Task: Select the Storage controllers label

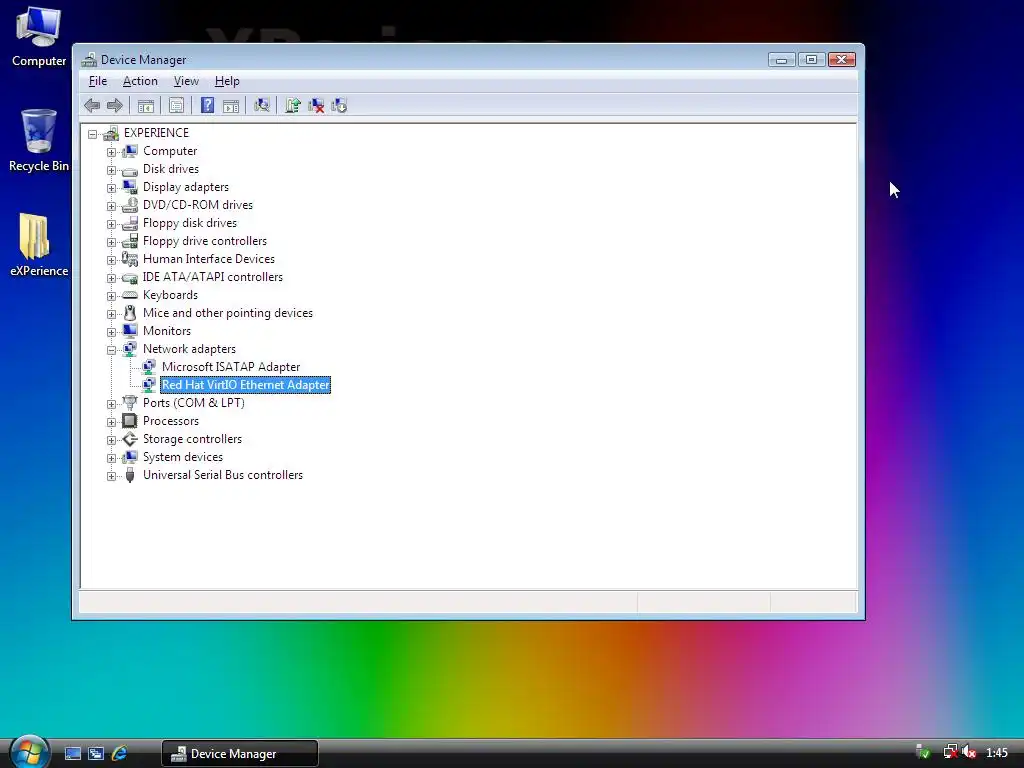Action: pyautogui.click(x=193, y=439)
